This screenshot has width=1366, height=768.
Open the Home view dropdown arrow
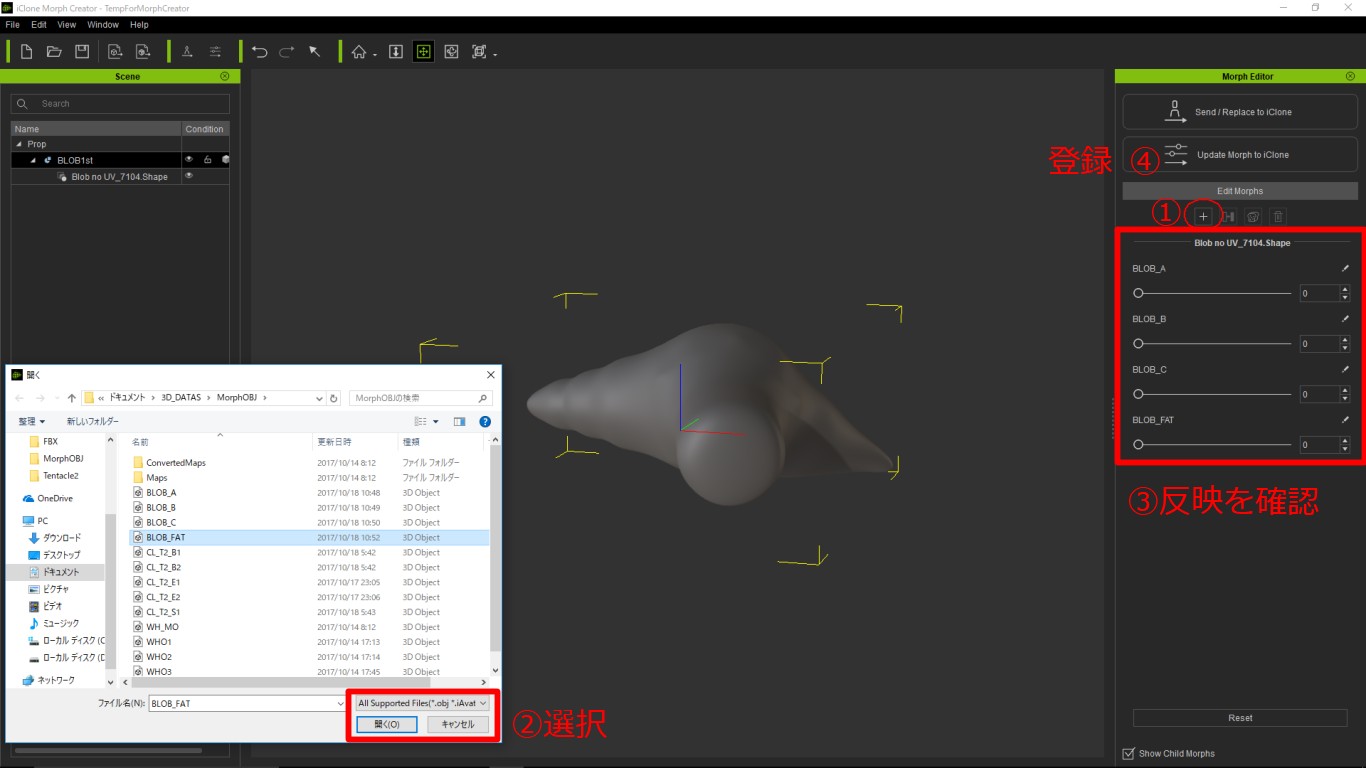click(x=375, y=55)
